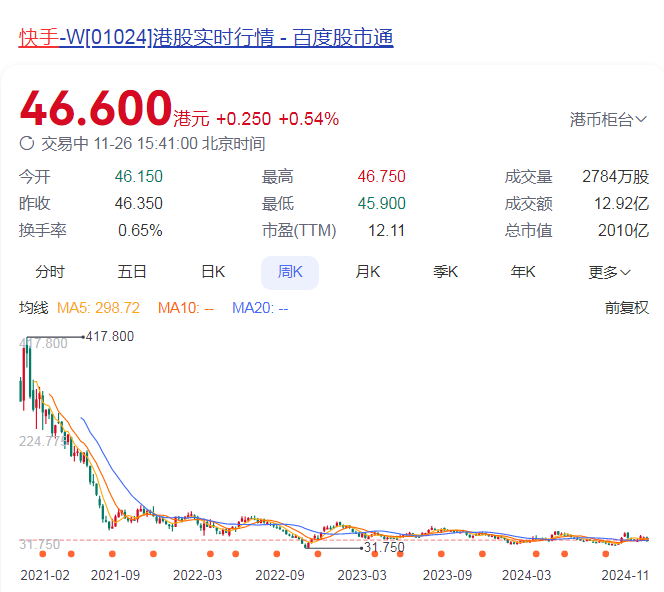Switch to the 日K tab
The image size is (664, 592).
pos(213,272)
